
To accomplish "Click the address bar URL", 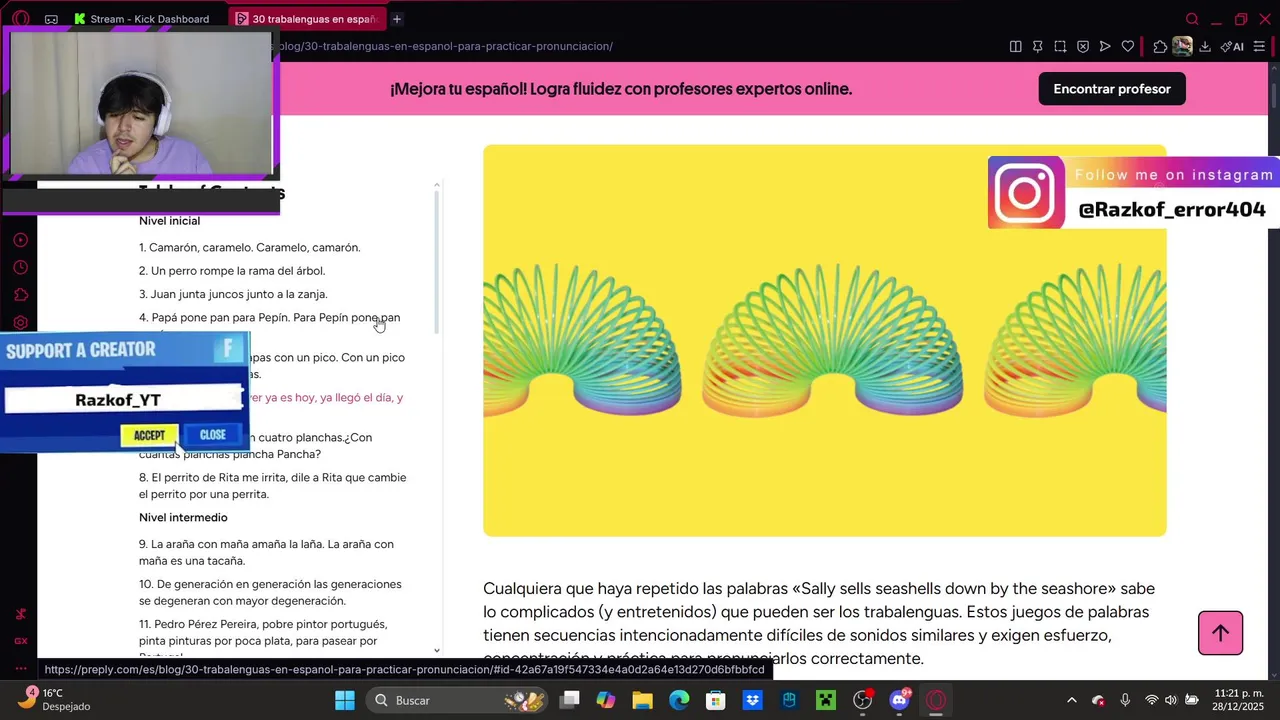I will [x=445, y=46].
